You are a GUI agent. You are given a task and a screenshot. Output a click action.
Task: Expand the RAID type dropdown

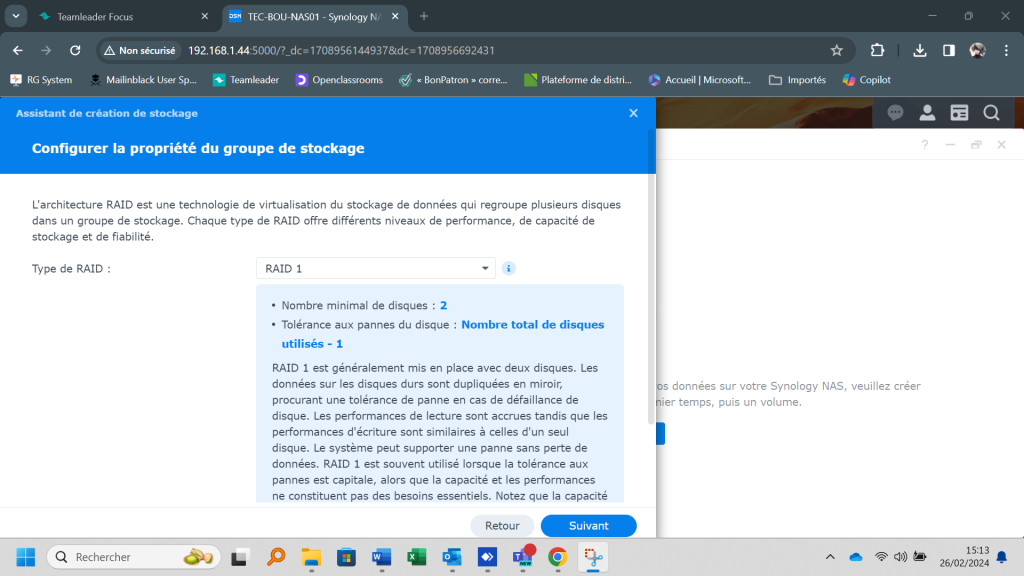[x=485, y=268]
